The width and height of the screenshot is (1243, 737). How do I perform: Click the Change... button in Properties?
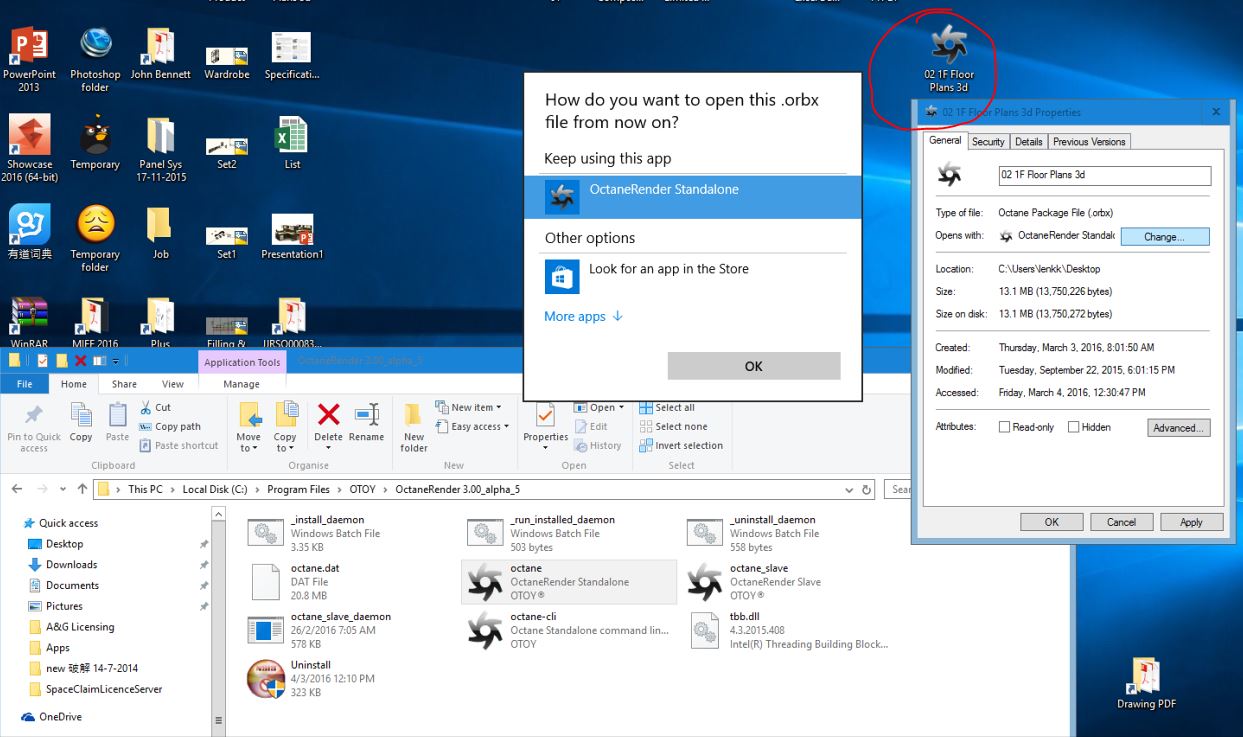click(x=1164, y=237)
